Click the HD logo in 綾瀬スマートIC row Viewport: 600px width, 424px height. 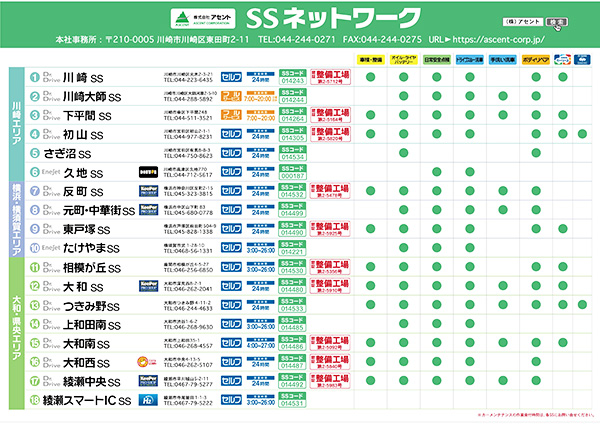click(x=148, y=400)
